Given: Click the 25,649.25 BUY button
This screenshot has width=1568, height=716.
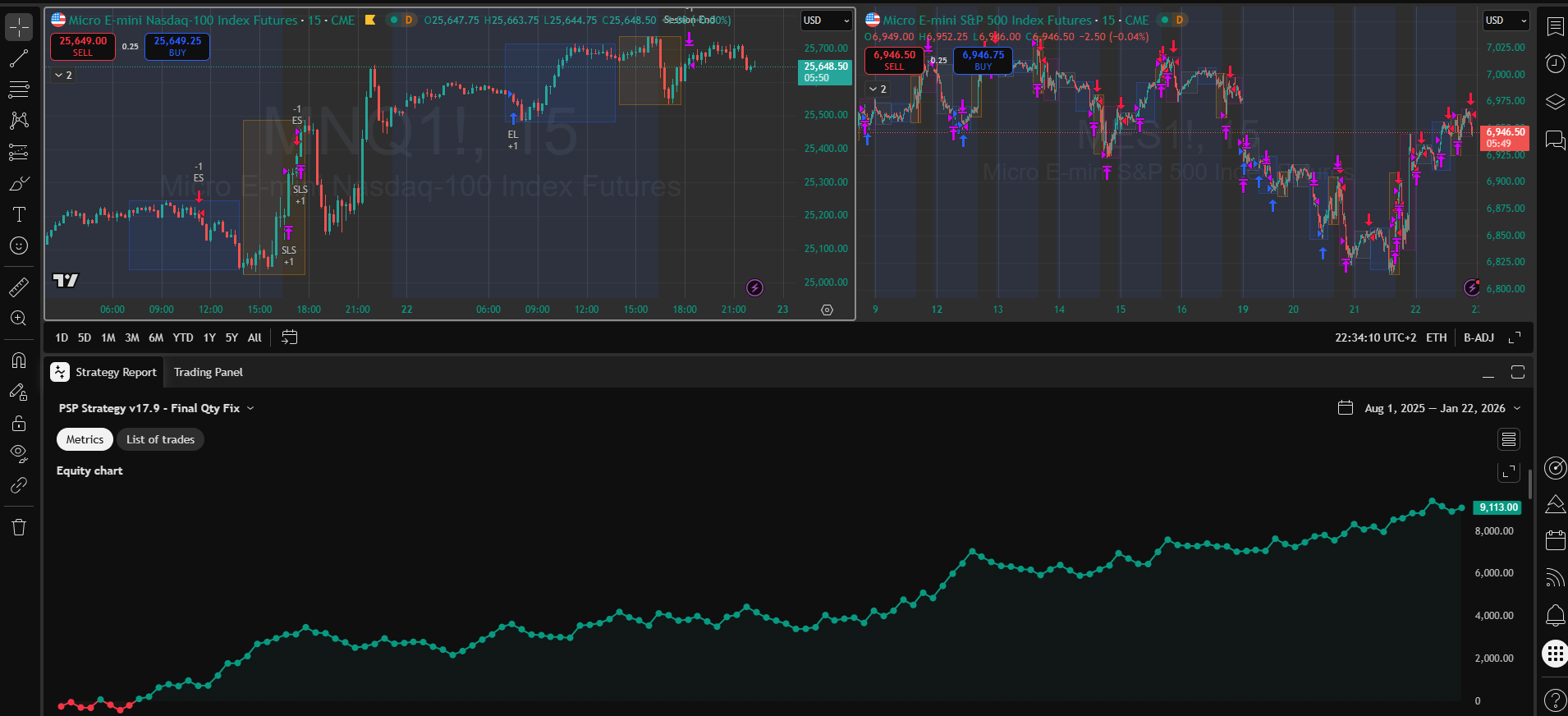Looking at the screenshot, I should [x=177, y=46].
